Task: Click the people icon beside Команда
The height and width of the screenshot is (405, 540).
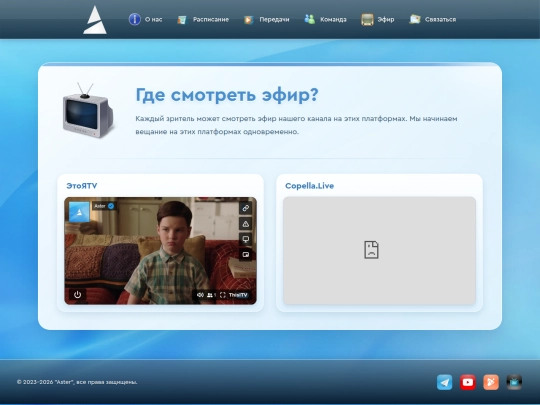Action: point(310,19)
